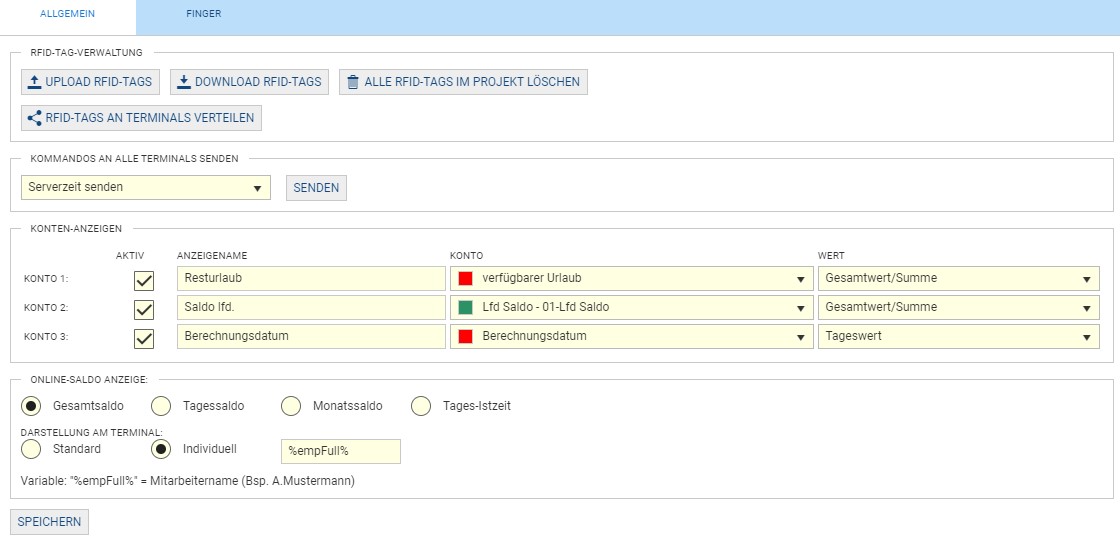This screenshot has height=540, width=1120.
Task: Uncheck the Aktiv checkbox for Konto 1
Action: [x=144, y=280]
